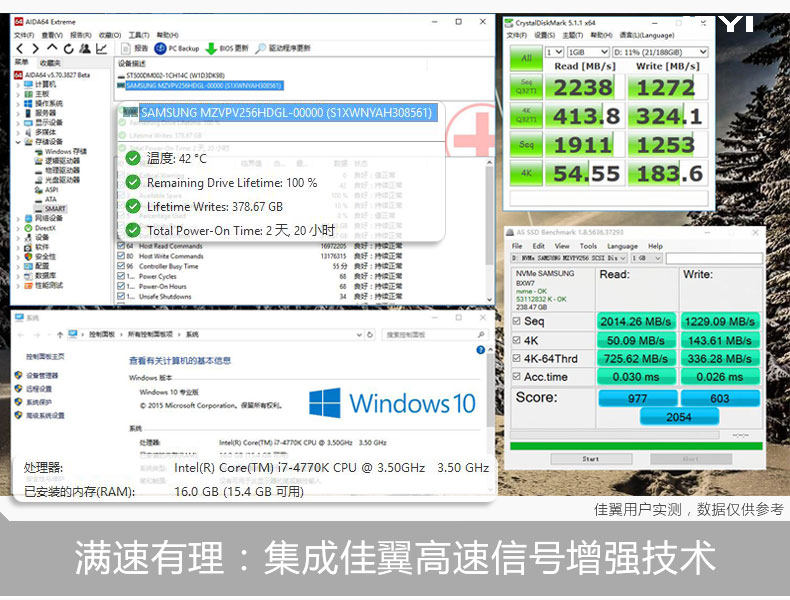
Task: Select the 计算机 computer tree icon
Action: (x=29, y=84)
